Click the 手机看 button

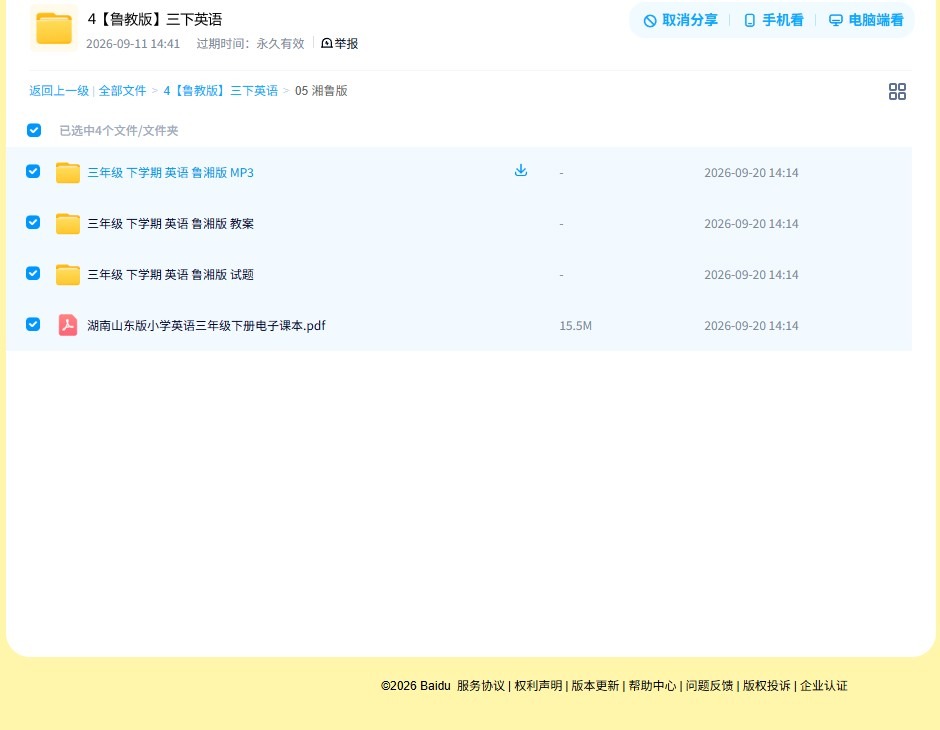(773, 20)
